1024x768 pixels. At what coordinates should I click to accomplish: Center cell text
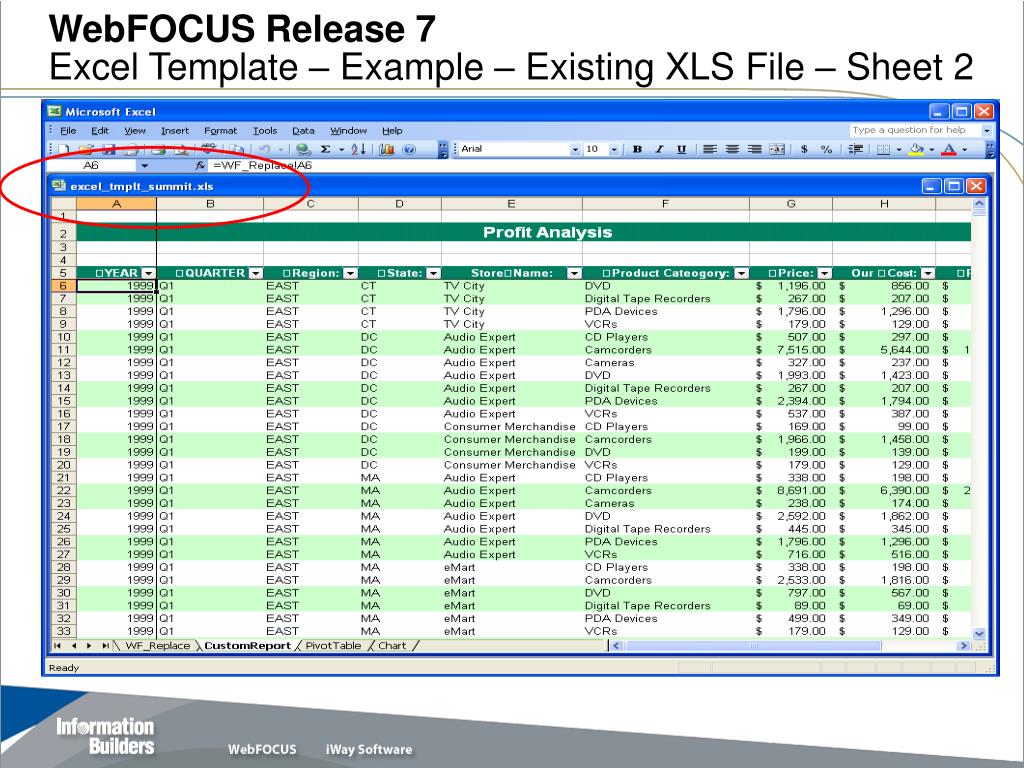coord(732,150)
